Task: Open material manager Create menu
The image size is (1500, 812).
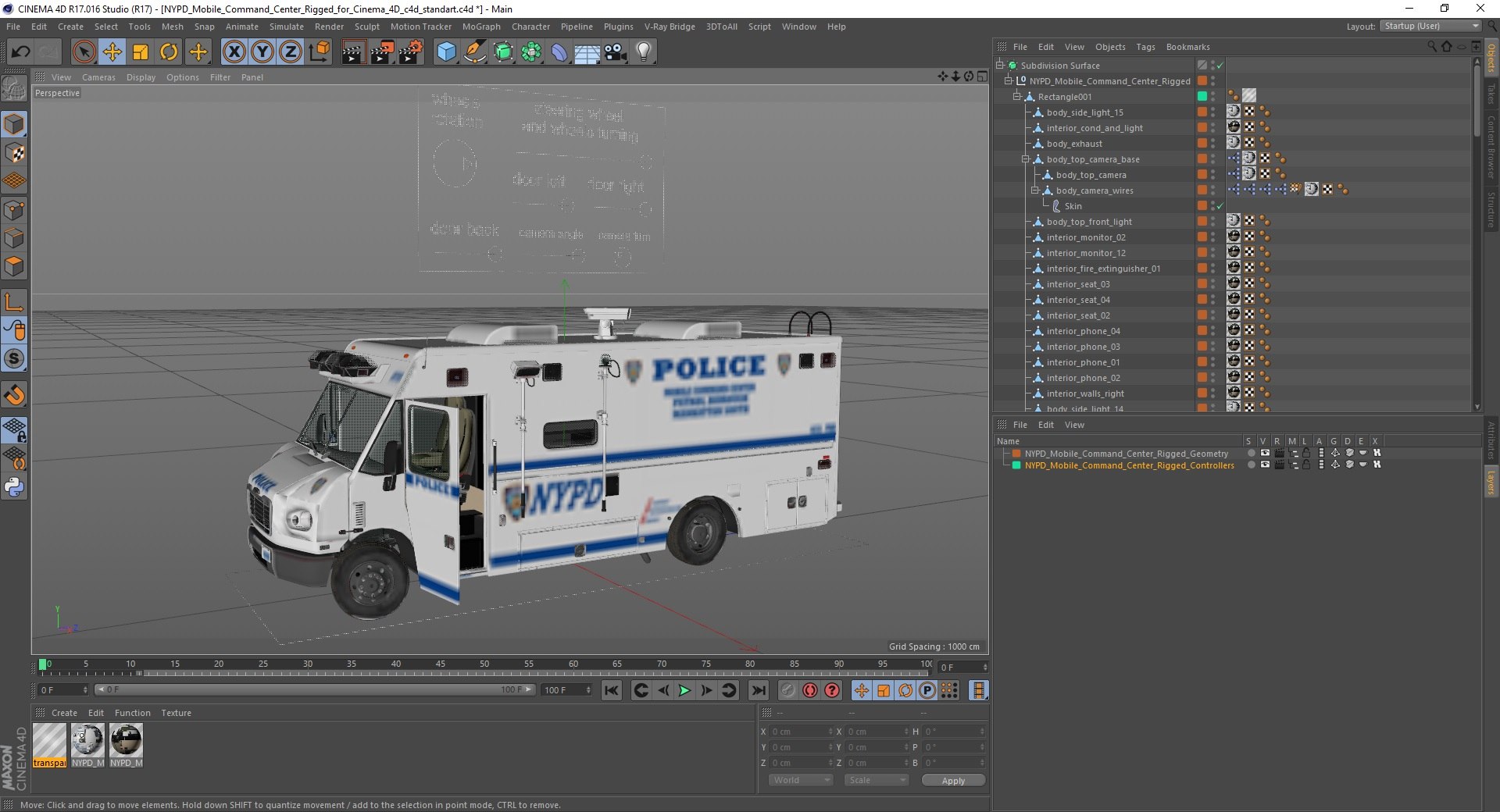Action: (64, 713)
